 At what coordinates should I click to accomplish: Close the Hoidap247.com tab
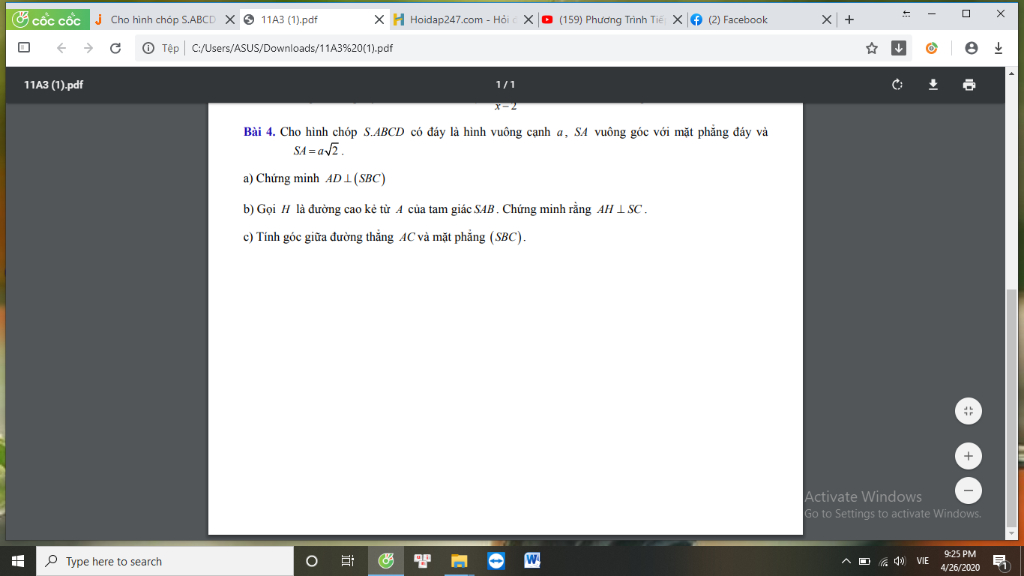(x=528, y=20)
